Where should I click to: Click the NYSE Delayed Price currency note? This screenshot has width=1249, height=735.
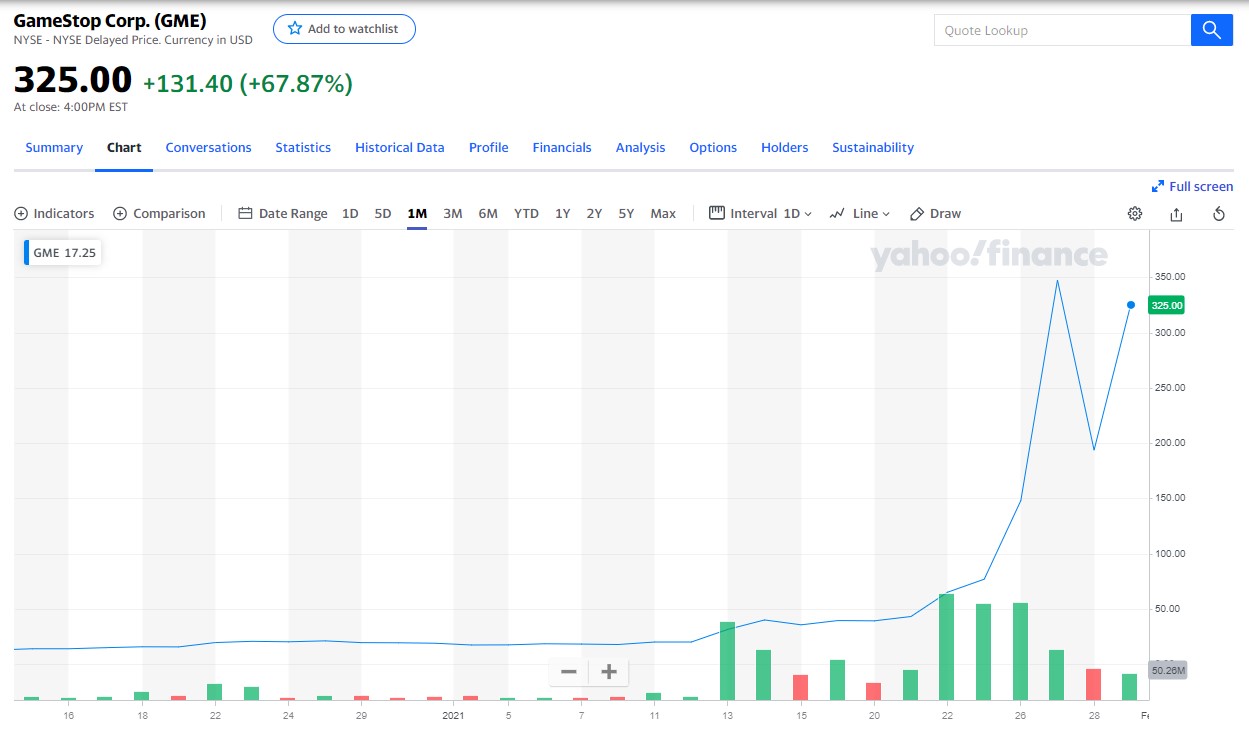pos(133,41)
